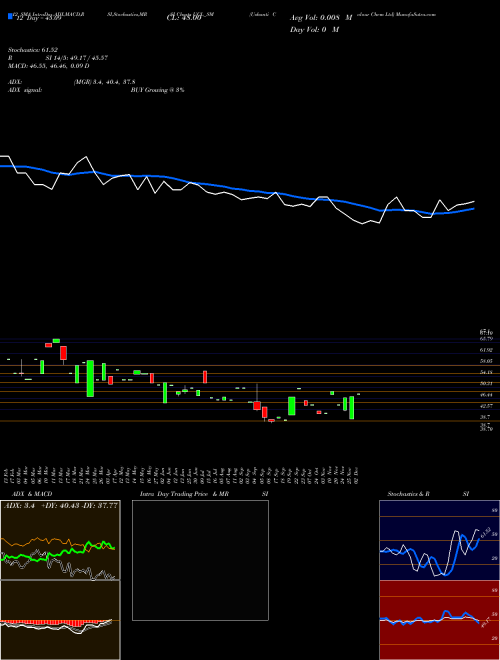Click the 'ADX signal:' label
Screen dimensions: 500x660
pos(25,90)
